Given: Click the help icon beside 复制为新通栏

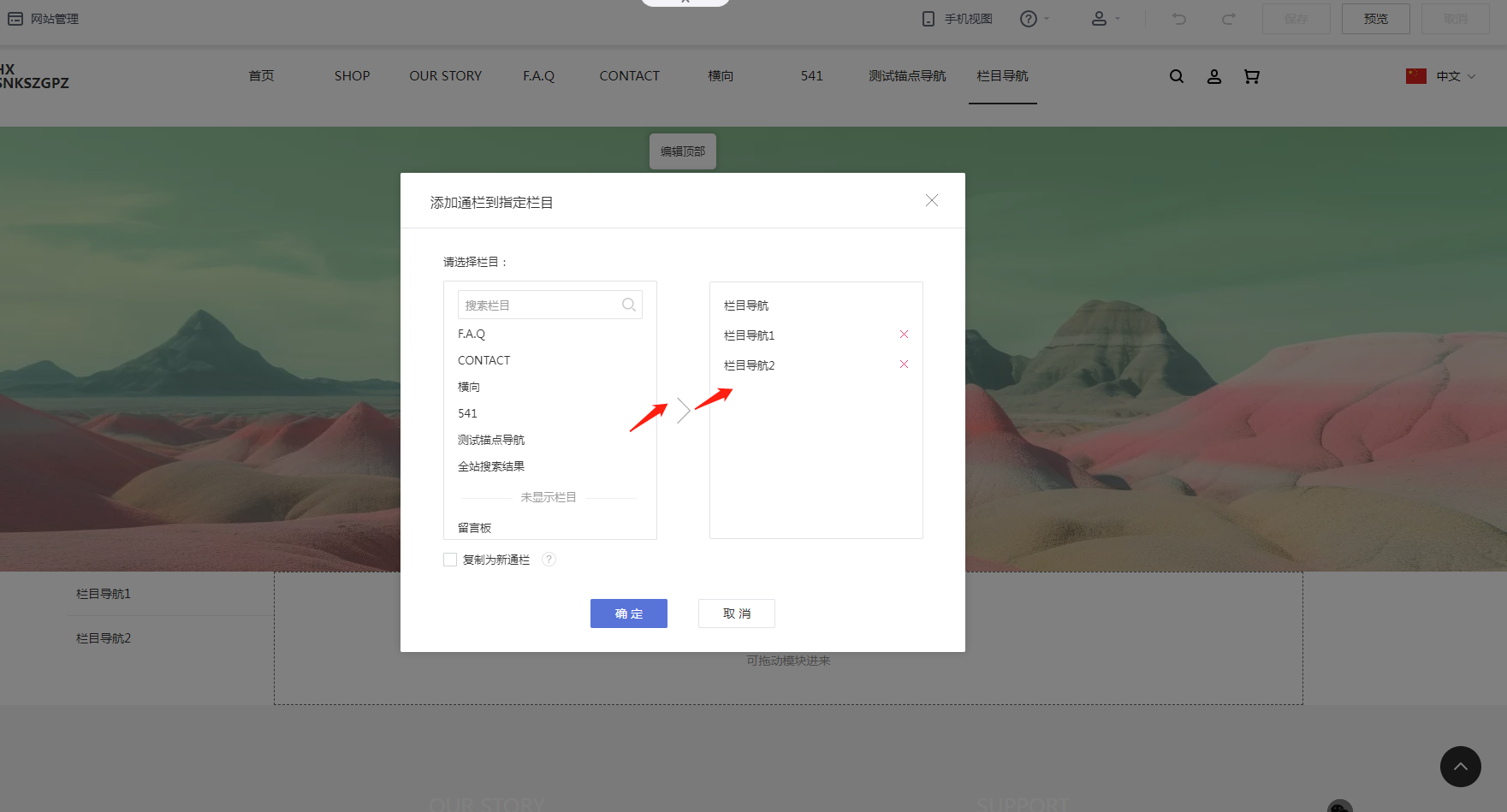Looking at the screenshot, I should 549,560.
